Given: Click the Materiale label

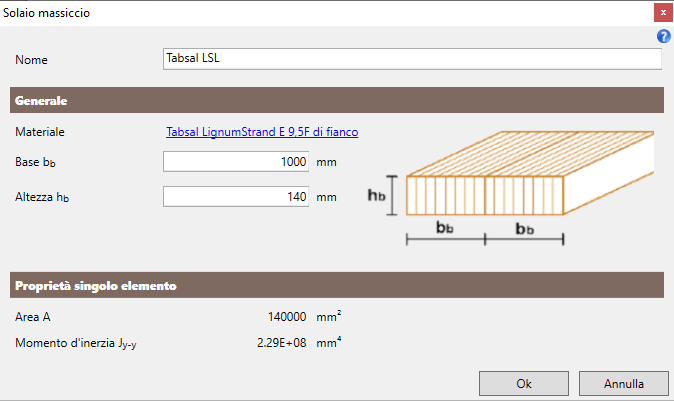Looking at the screenshot, I should tap(40, 132).
